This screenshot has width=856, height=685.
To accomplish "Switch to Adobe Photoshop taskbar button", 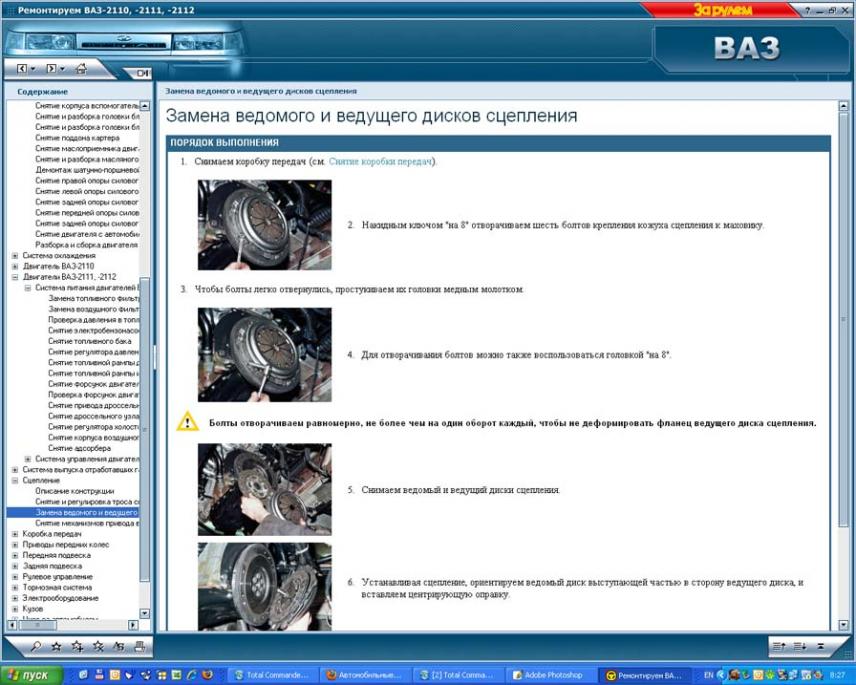I will point(550,675).
